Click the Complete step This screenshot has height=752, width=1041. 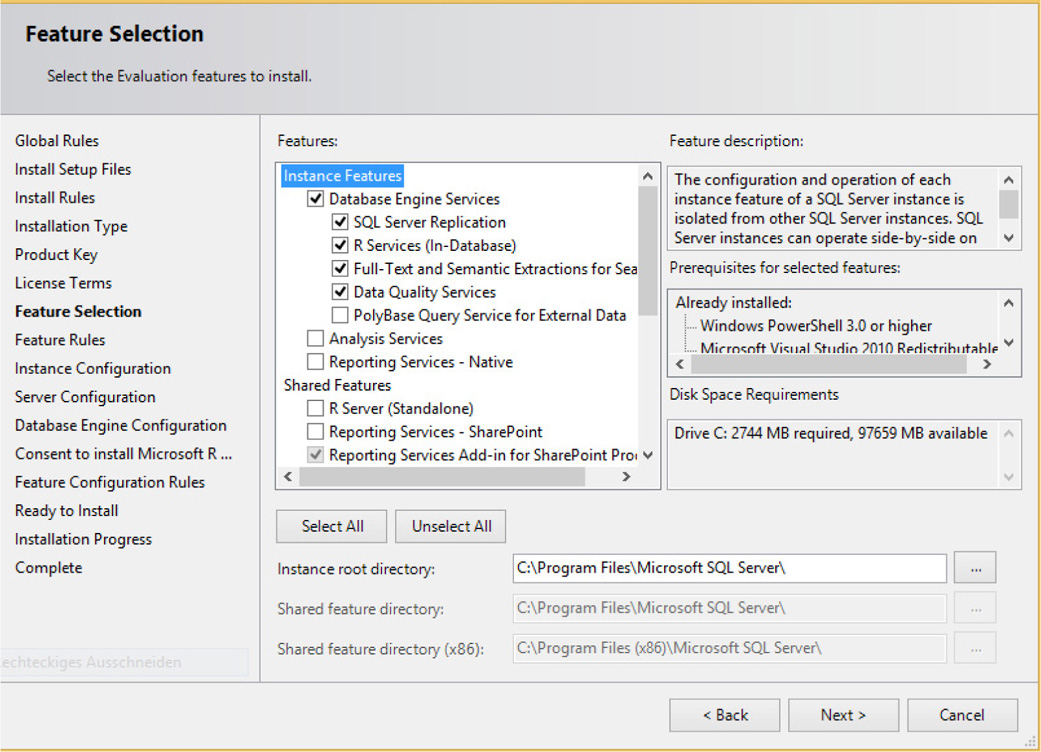(x=48, y=567)
